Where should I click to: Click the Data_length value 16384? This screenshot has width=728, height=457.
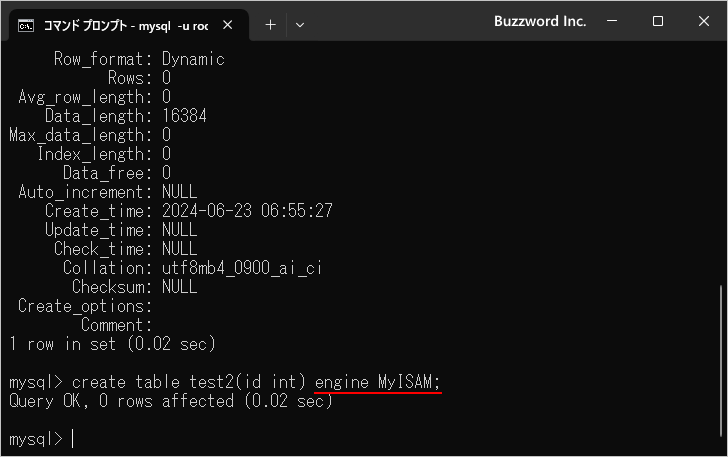[x=184, y=116]
